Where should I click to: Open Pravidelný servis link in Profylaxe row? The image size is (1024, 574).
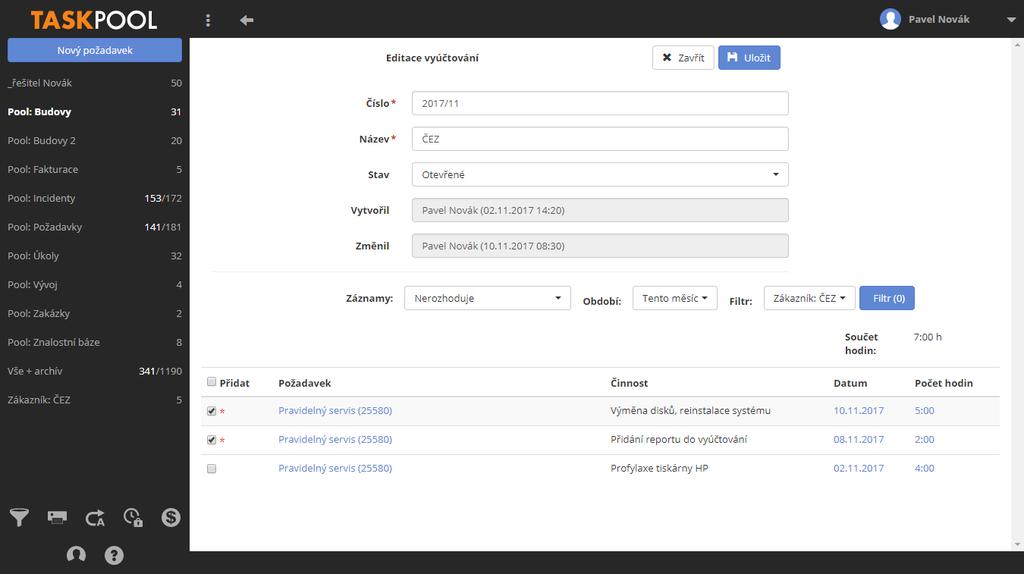[x=335, y=468]
